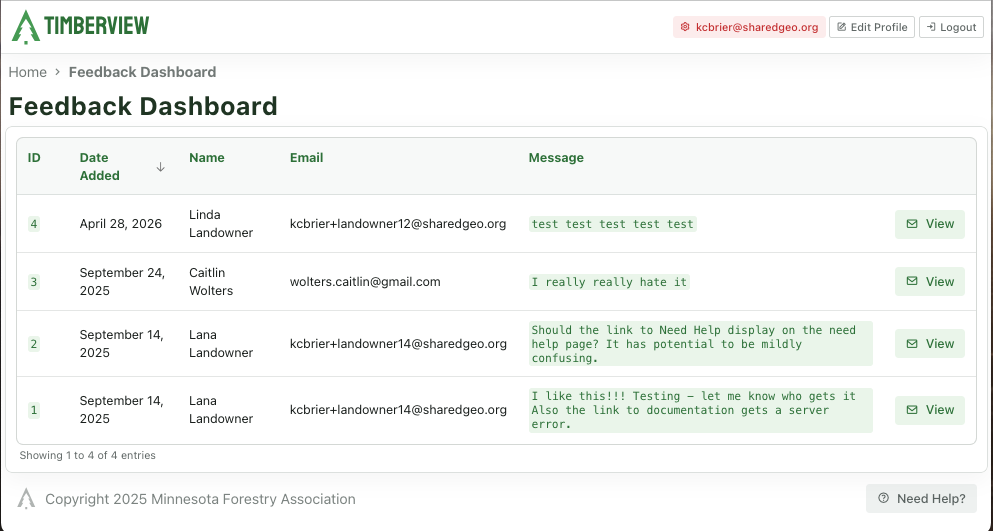This screenshot has height=531, width=993.
Task: Click envelope icon in Linda Landowner's View button
Action: pyautogui.click(x=912, y=224)
